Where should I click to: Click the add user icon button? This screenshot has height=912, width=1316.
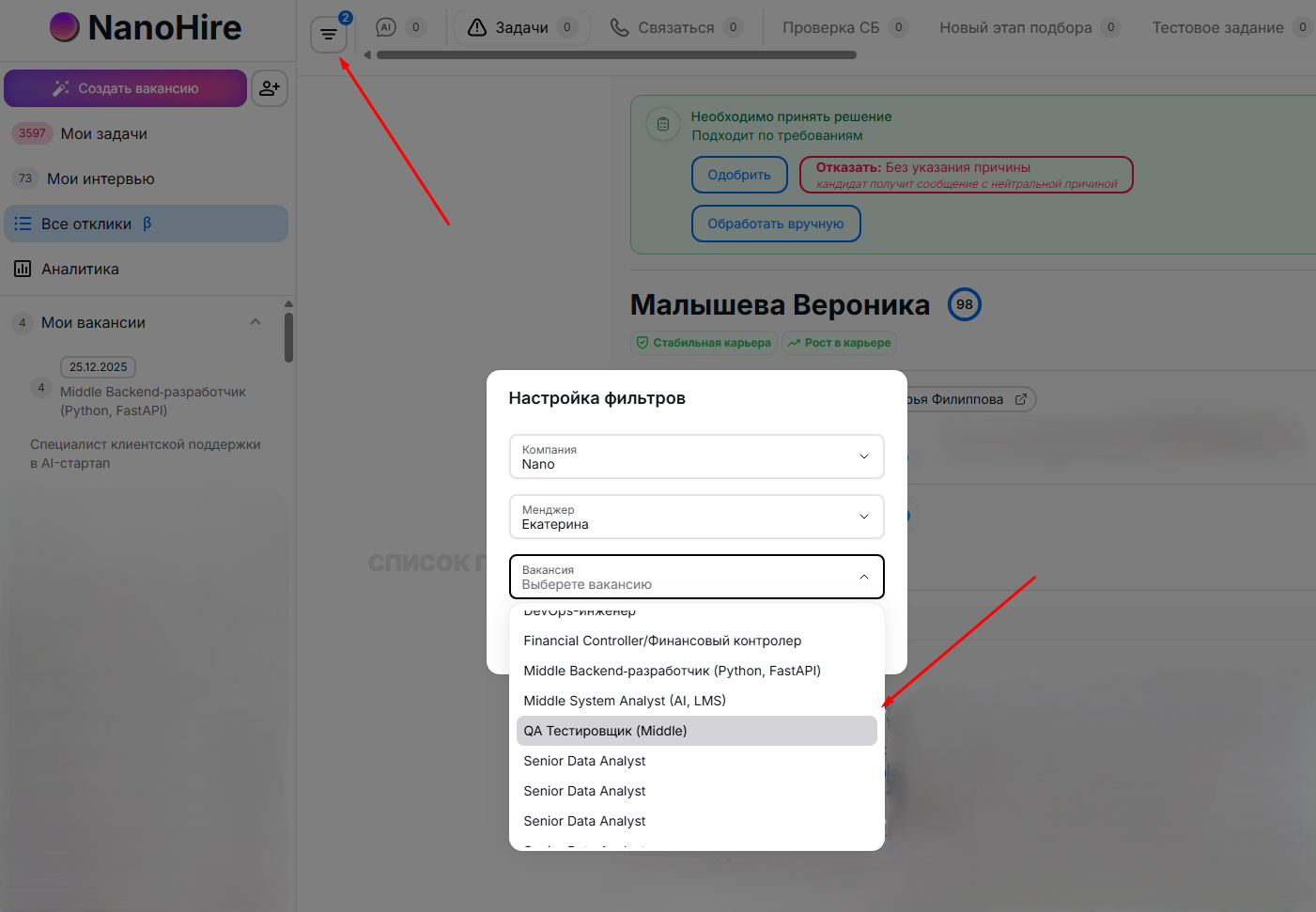pos(270,88)
